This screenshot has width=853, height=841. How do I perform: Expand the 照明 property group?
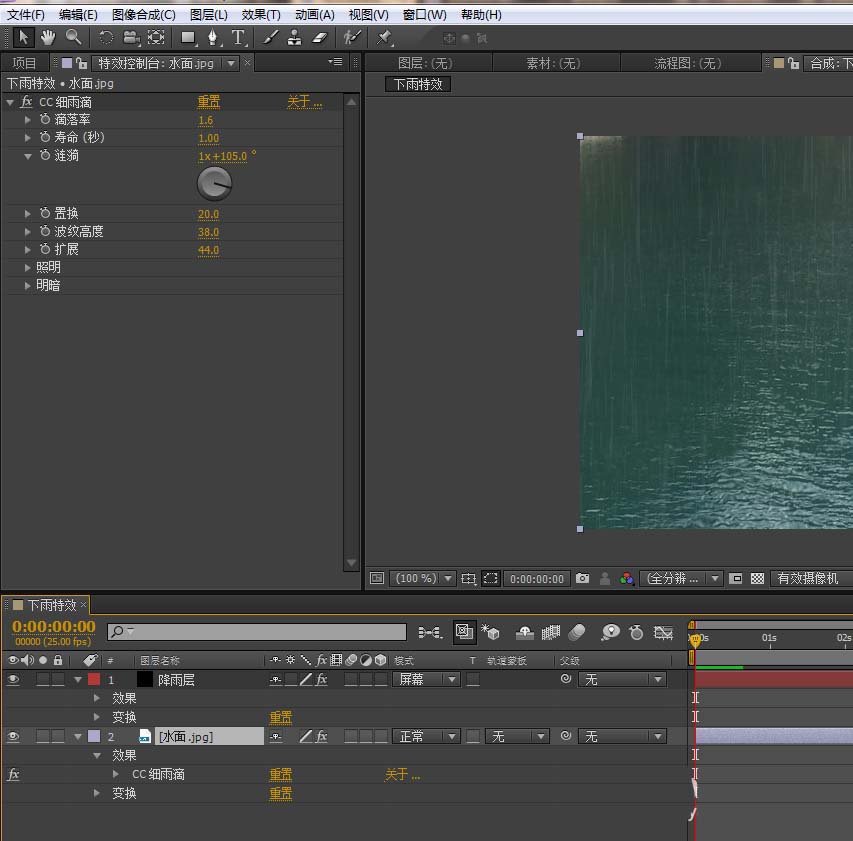[x=28, y=268]
